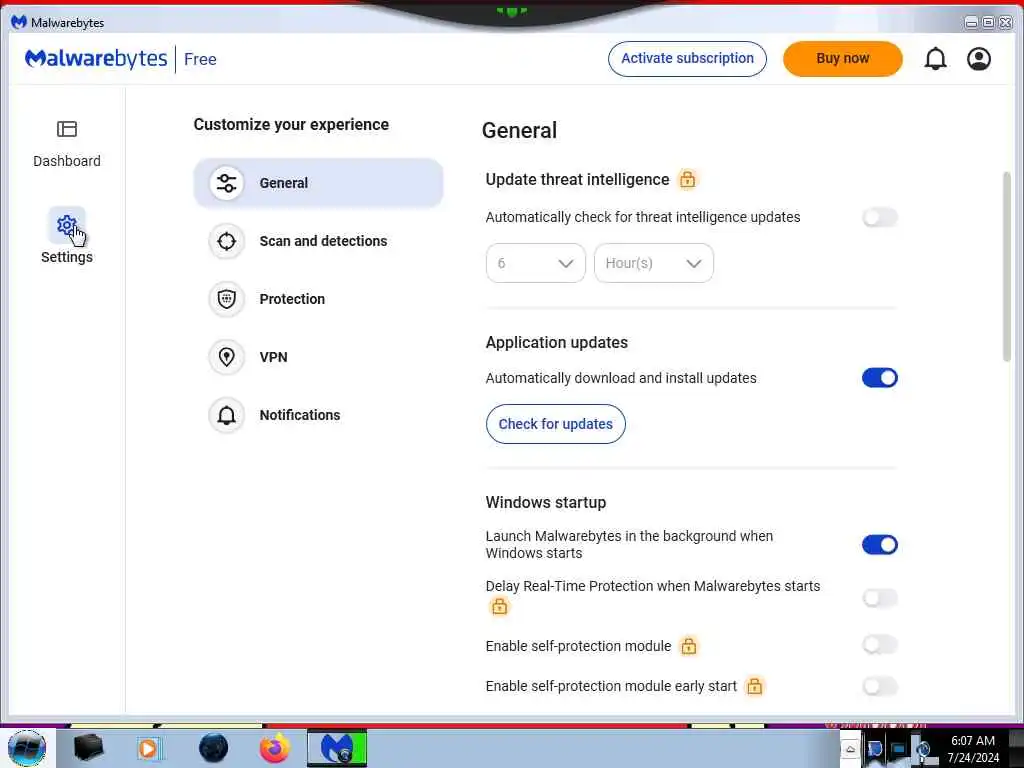The image size is (1024, 768).
Task: Toggle launch Malwarebytes when Windows starts
Action: 880,545
